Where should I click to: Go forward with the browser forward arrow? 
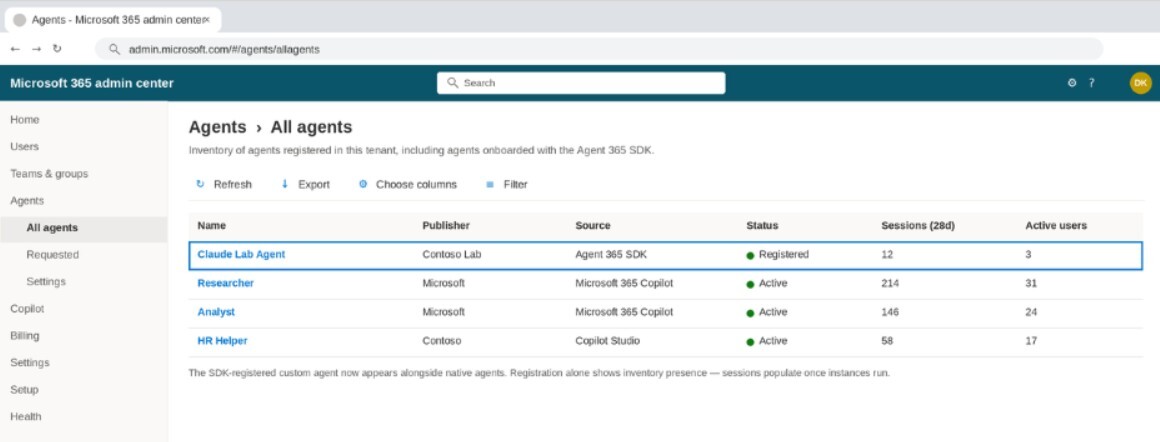(36, 49)
